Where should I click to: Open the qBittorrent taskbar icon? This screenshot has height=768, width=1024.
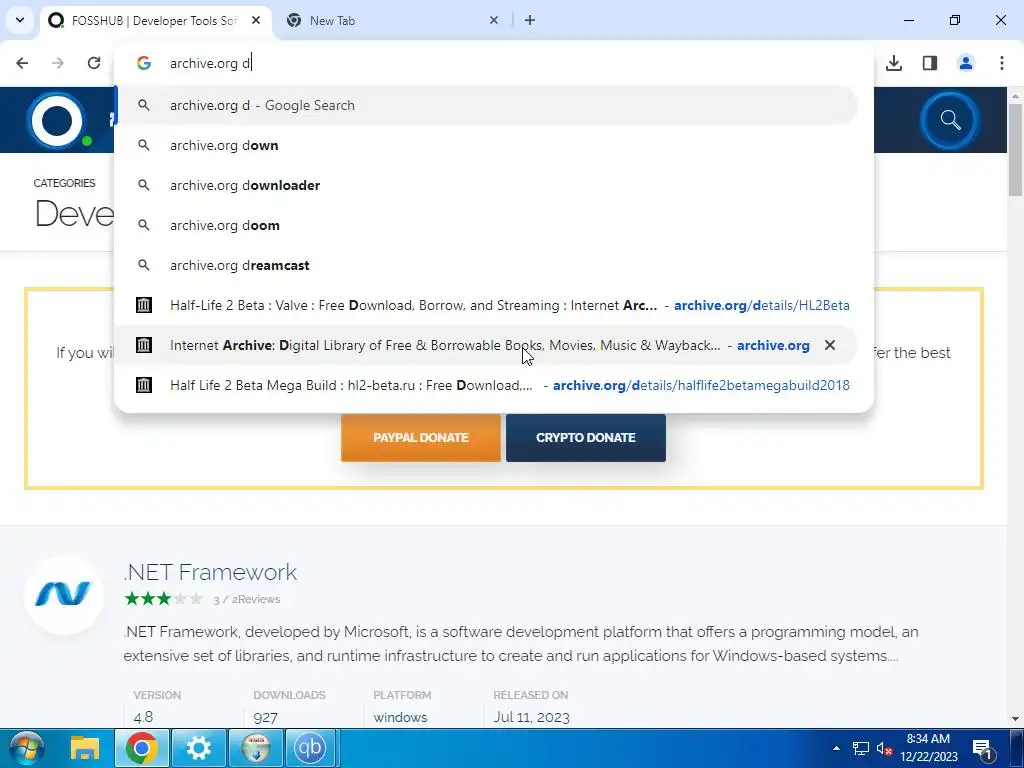pyautogui.click(x=310, y=748)
